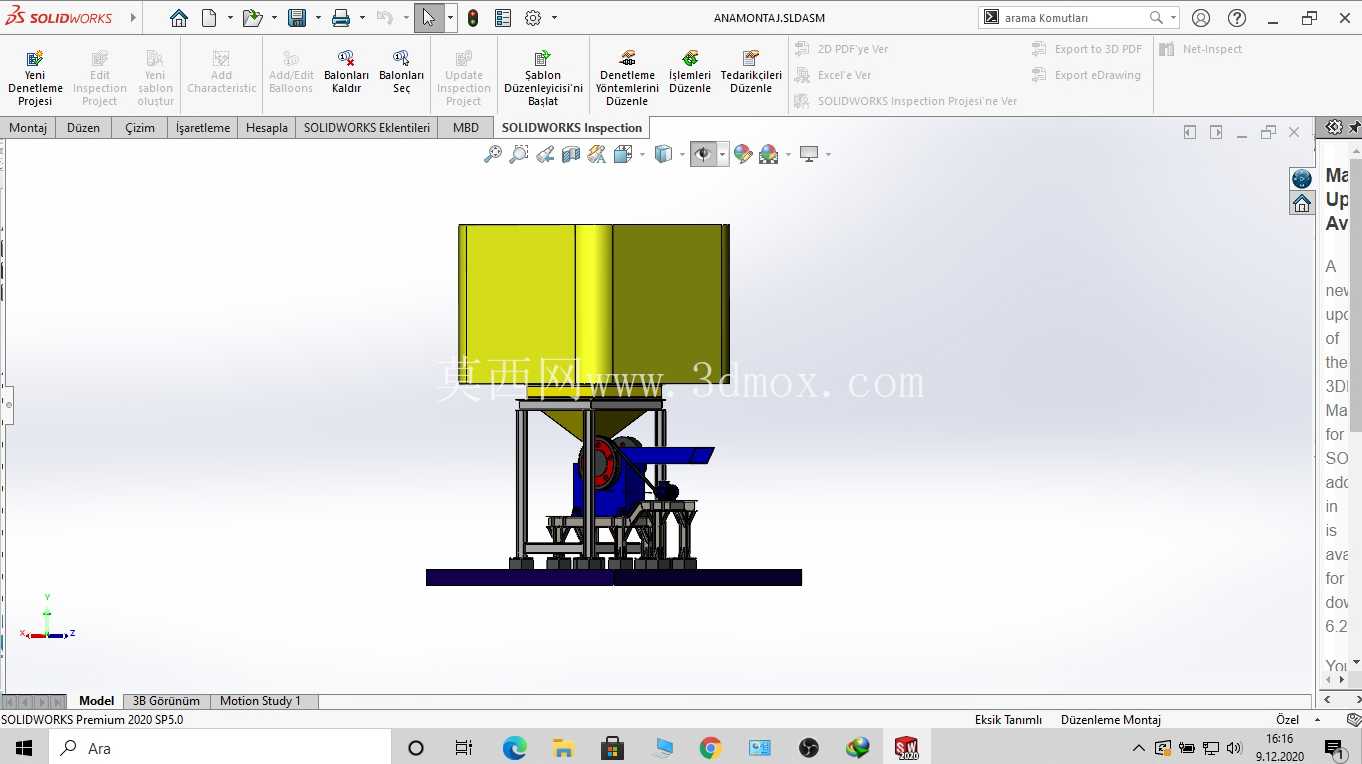The width and height of the screenshot is (1362, 764).
Task: Switch to Montaj tab
Action: pos(28,128)
